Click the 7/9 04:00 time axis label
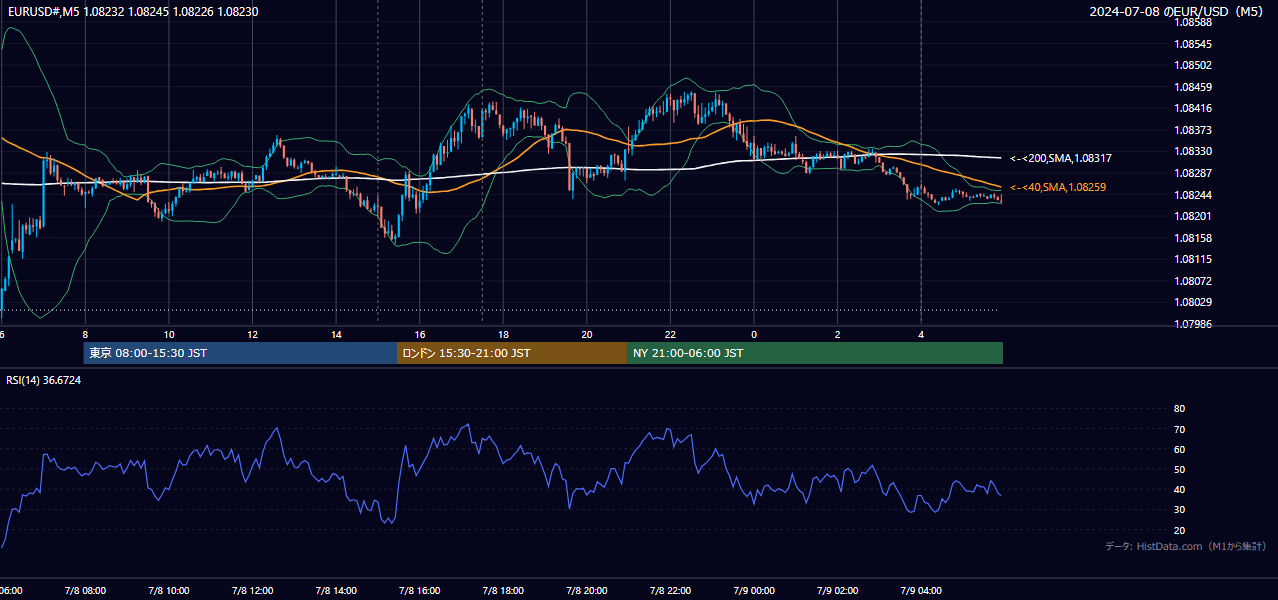The image size is (1278, 600). click(x=921, y=591)
